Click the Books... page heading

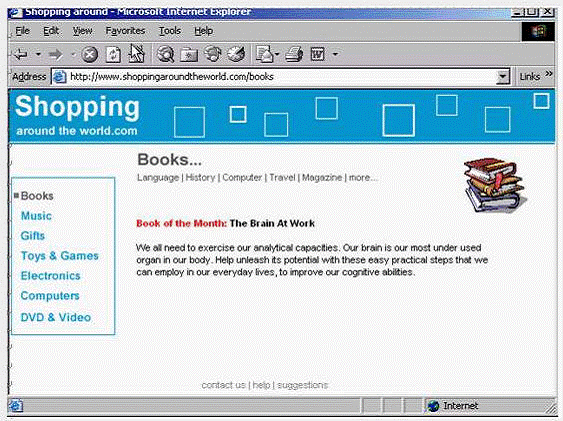tap(169, 160)
